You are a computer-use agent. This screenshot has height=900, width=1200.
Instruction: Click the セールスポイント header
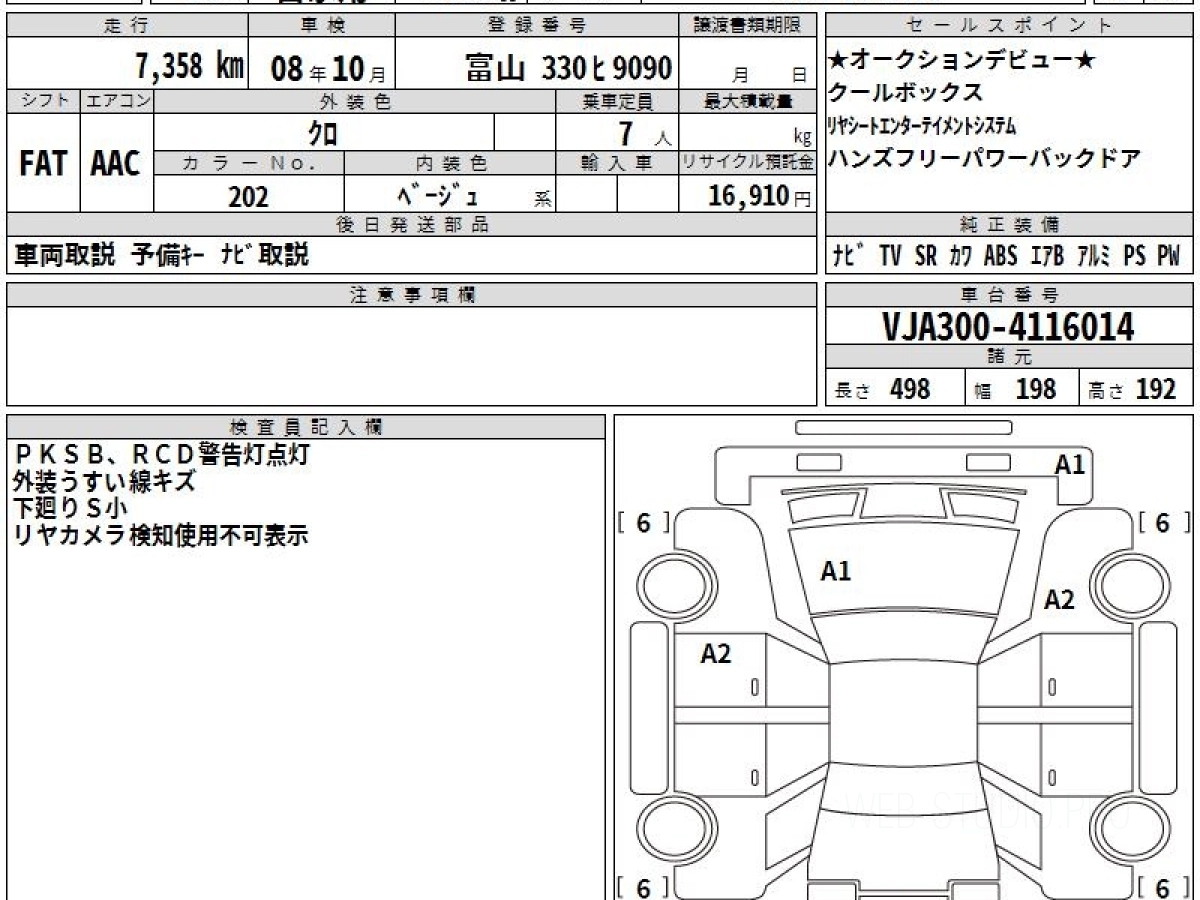(x=1010, y=26)
